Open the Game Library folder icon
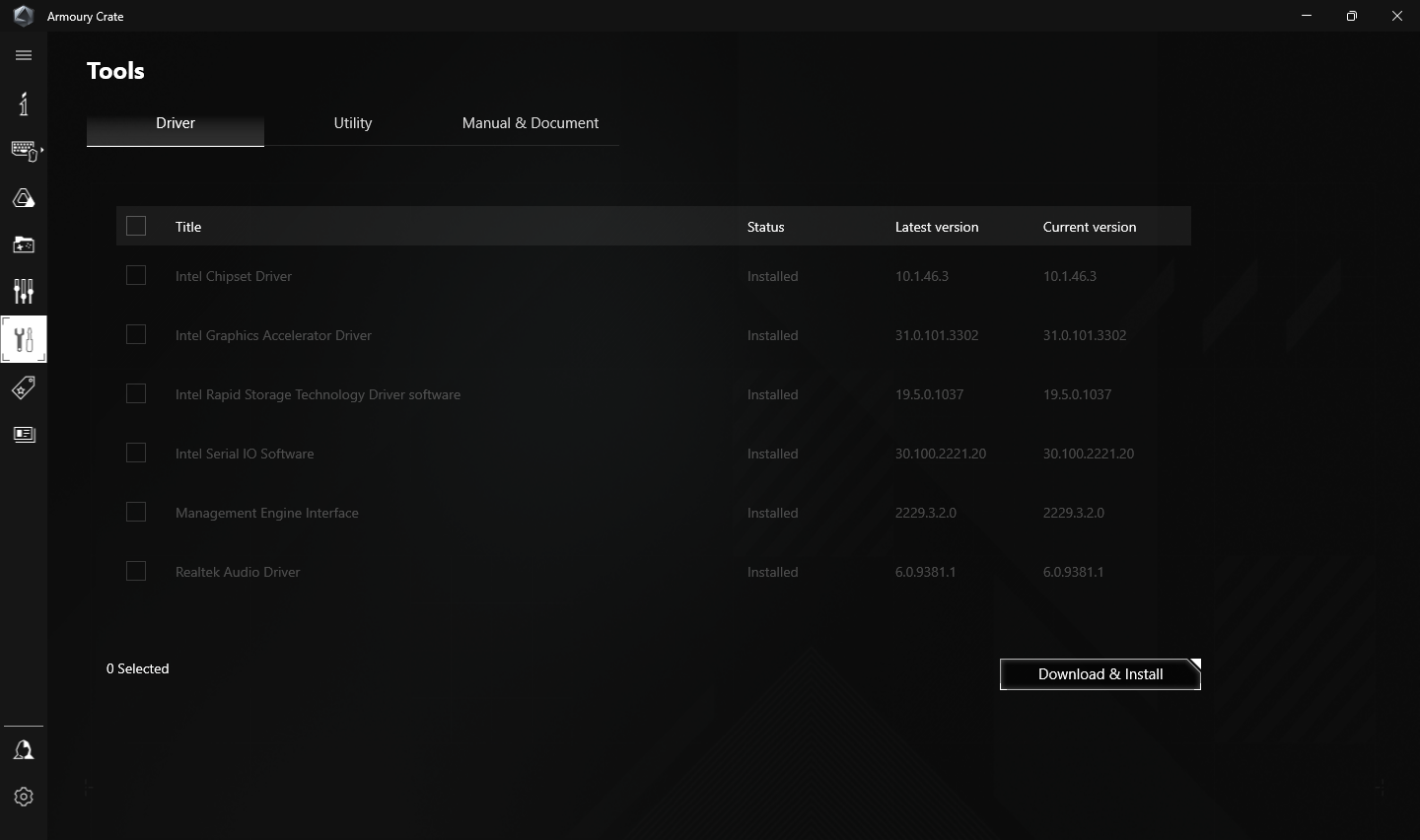Image resolution: width=1420 pixels, height=840 pixels. 24,245
